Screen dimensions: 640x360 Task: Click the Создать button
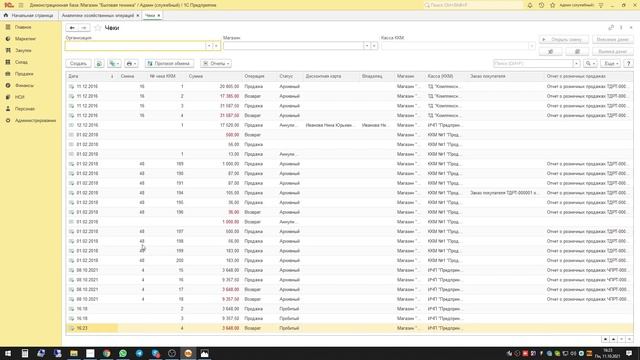78,64
